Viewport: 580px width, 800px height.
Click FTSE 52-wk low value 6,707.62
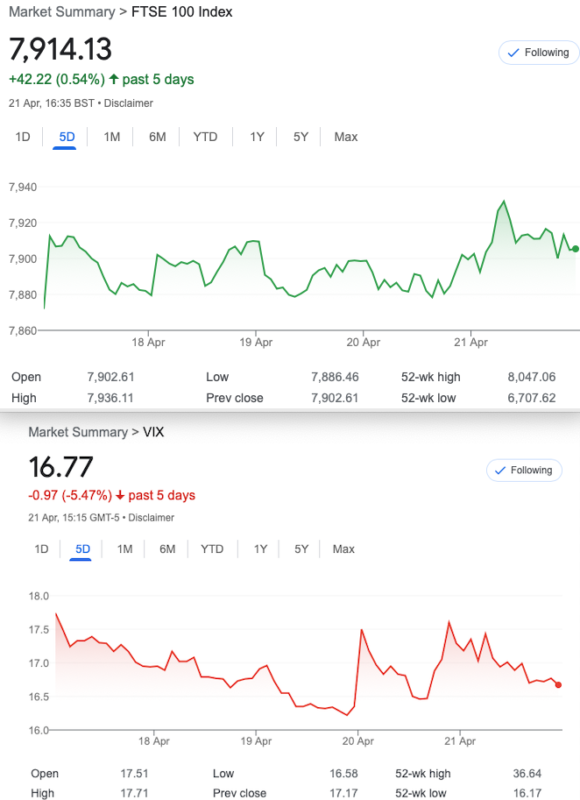532,398
